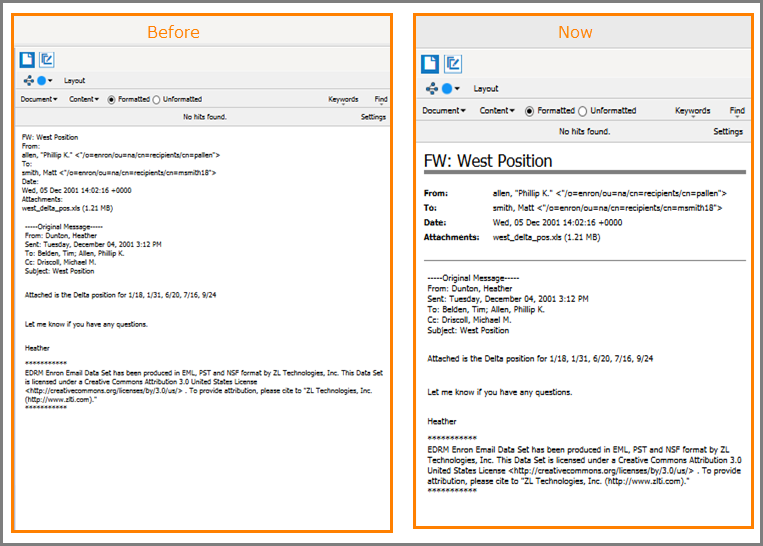Image resolution: width=763 pixels, height=546 pixels.
Task: Click 'No hits found.' in Now panel
Action: (584, 131)
